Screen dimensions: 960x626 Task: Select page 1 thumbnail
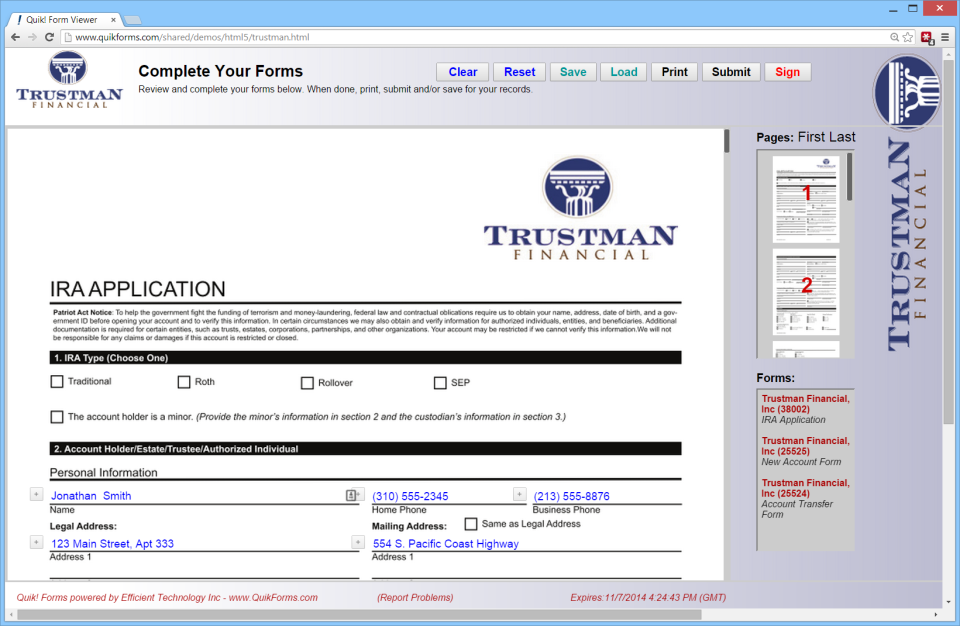[x=806, y=199]
